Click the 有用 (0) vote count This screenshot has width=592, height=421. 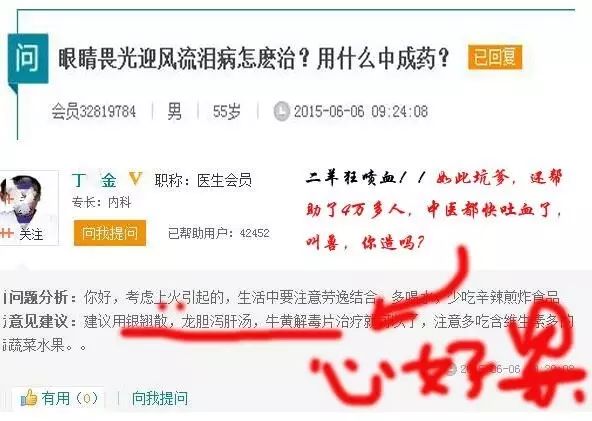(x=69, y=398)
